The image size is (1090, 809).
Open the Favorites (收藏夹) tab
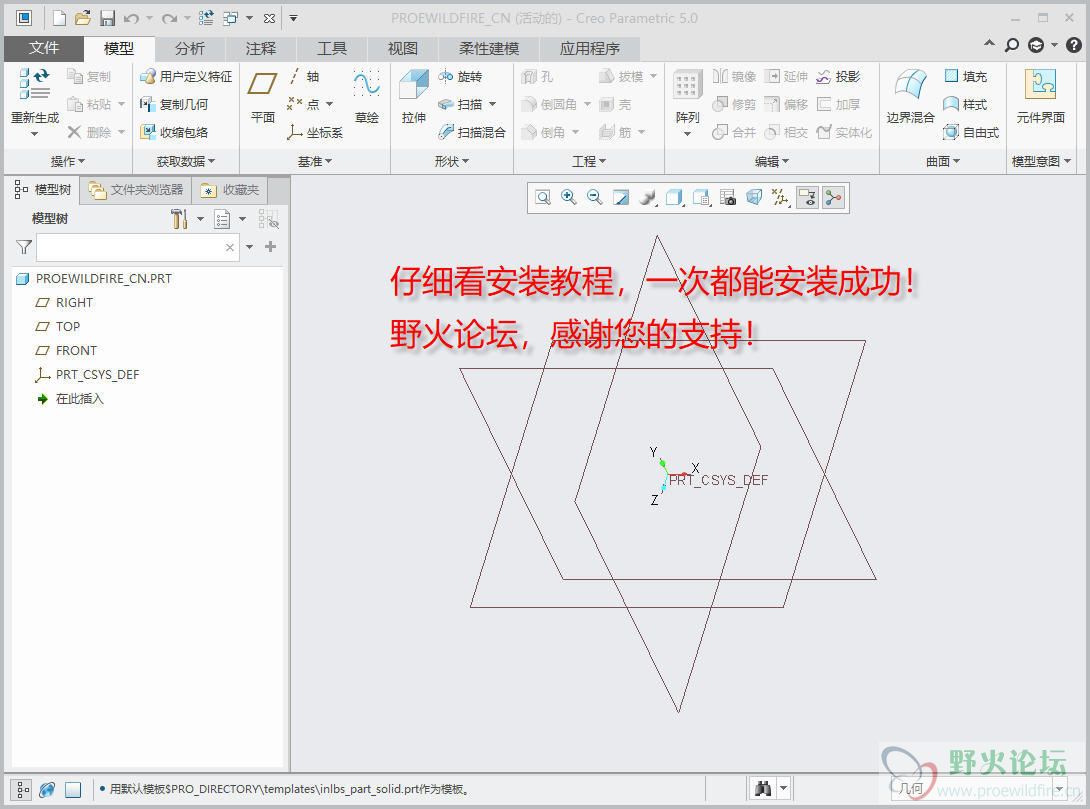[229, 190]
